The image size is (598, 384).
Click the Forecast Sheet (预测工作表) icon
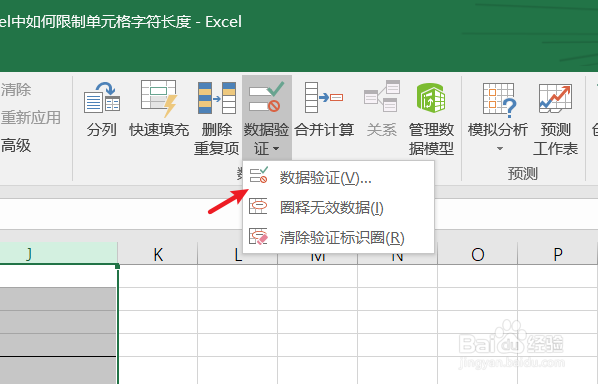pos(555,98)
